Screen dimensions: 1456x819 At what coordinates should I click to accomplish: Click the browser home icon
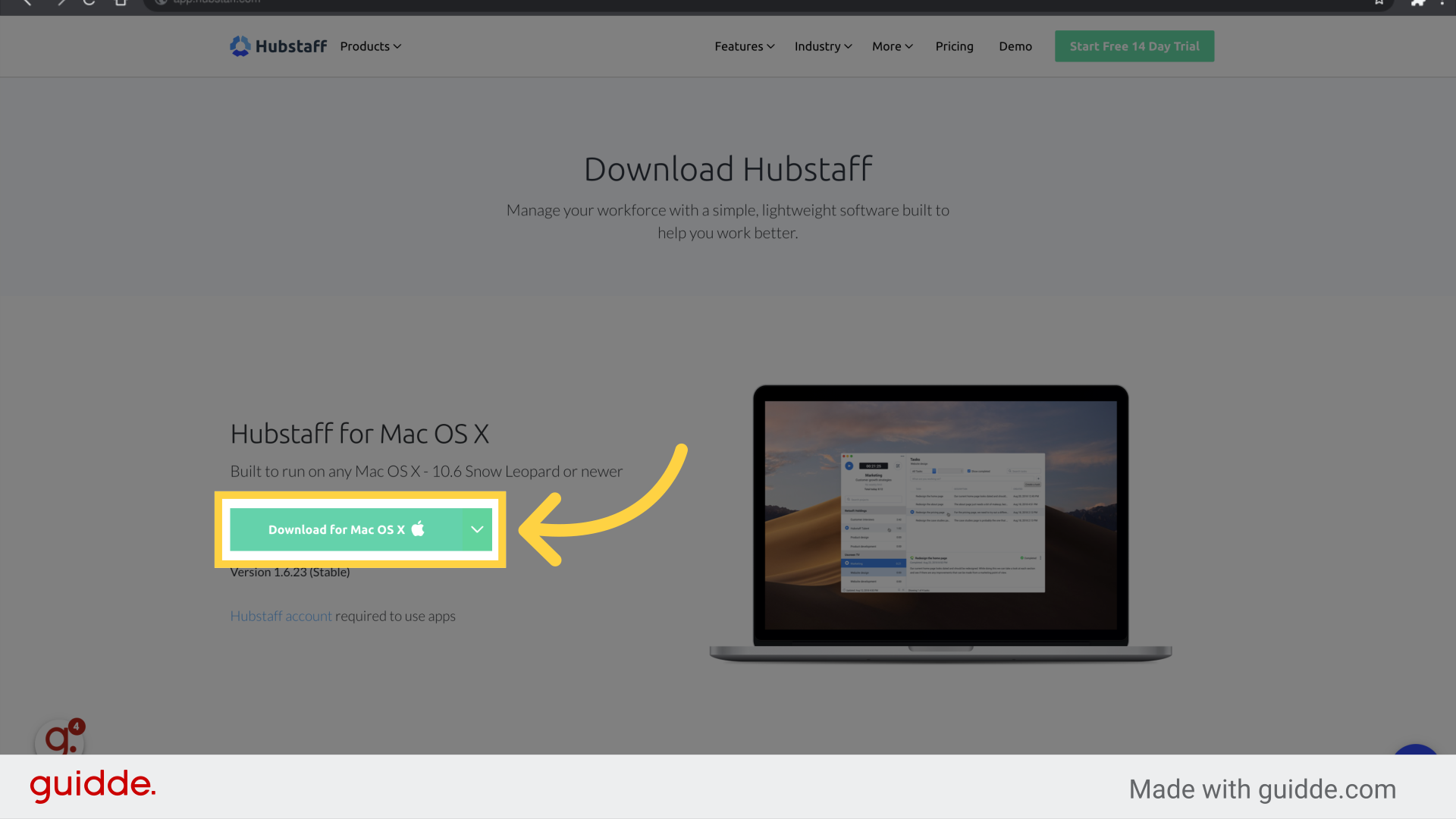(120, 3)
